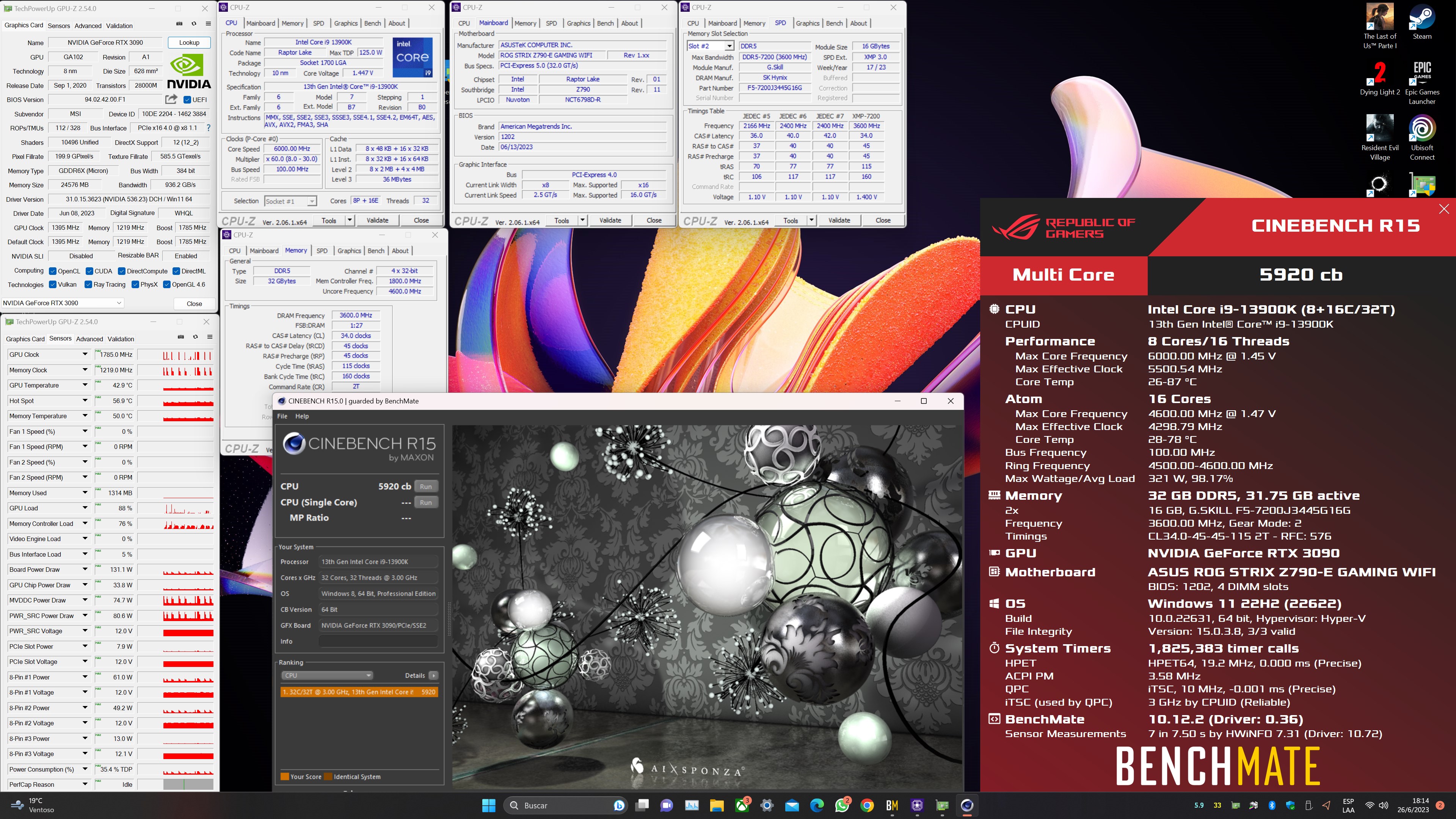This screenshot has width=1456, height=819.
Task: Click the Run button for CPU Single Core
Action: click(426, 502)
